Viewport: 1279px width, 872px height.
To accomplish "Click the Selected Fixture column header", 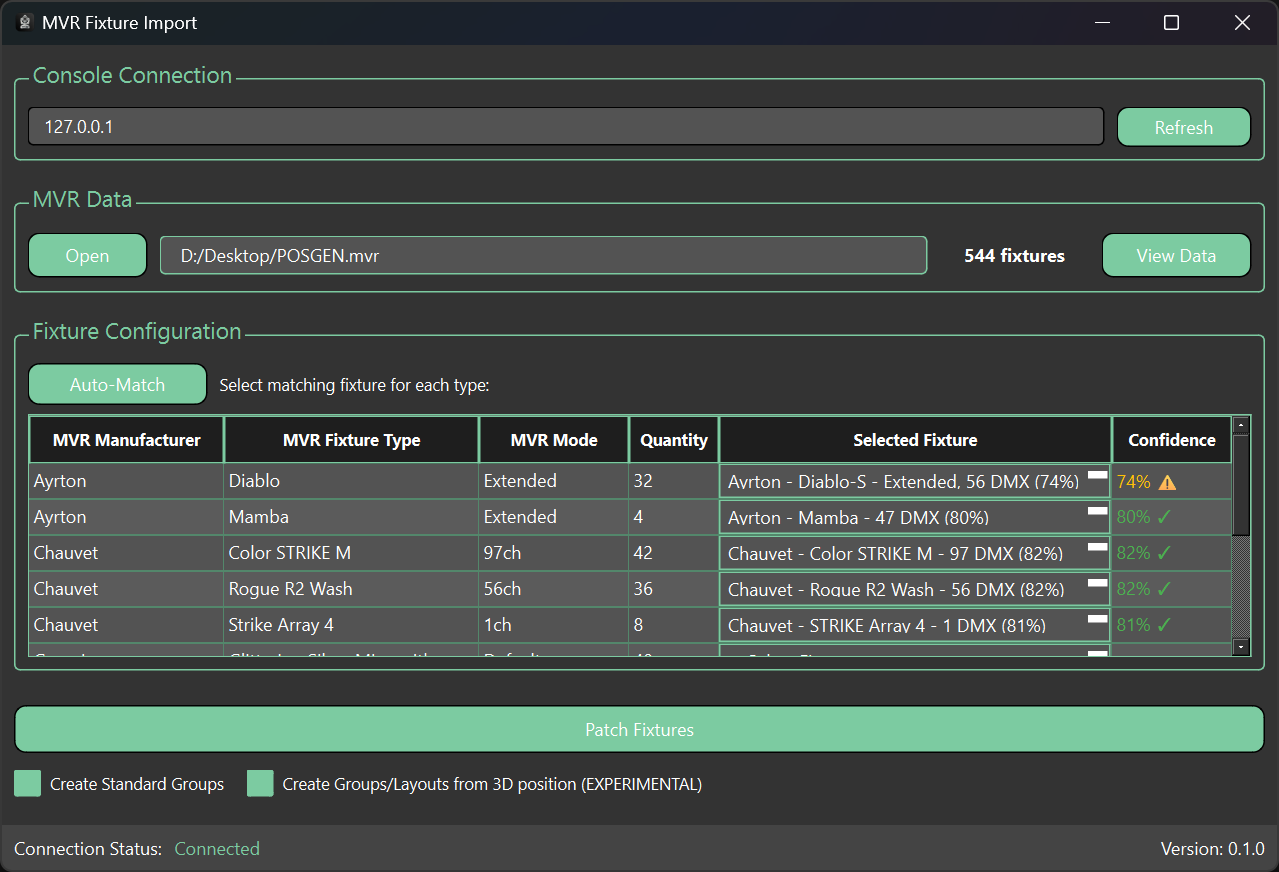I will (915, 440).
